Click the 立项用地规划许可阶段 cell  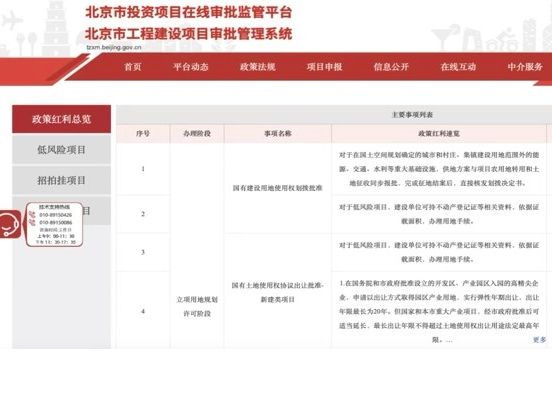[x=197, y=306]
